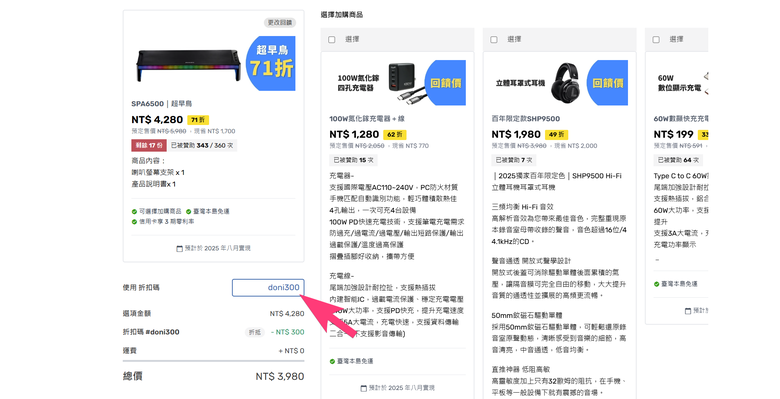Tick the 選擇 checkbox for 60W數顯快充 item
The image size is (780, 399).
[656, 39]
